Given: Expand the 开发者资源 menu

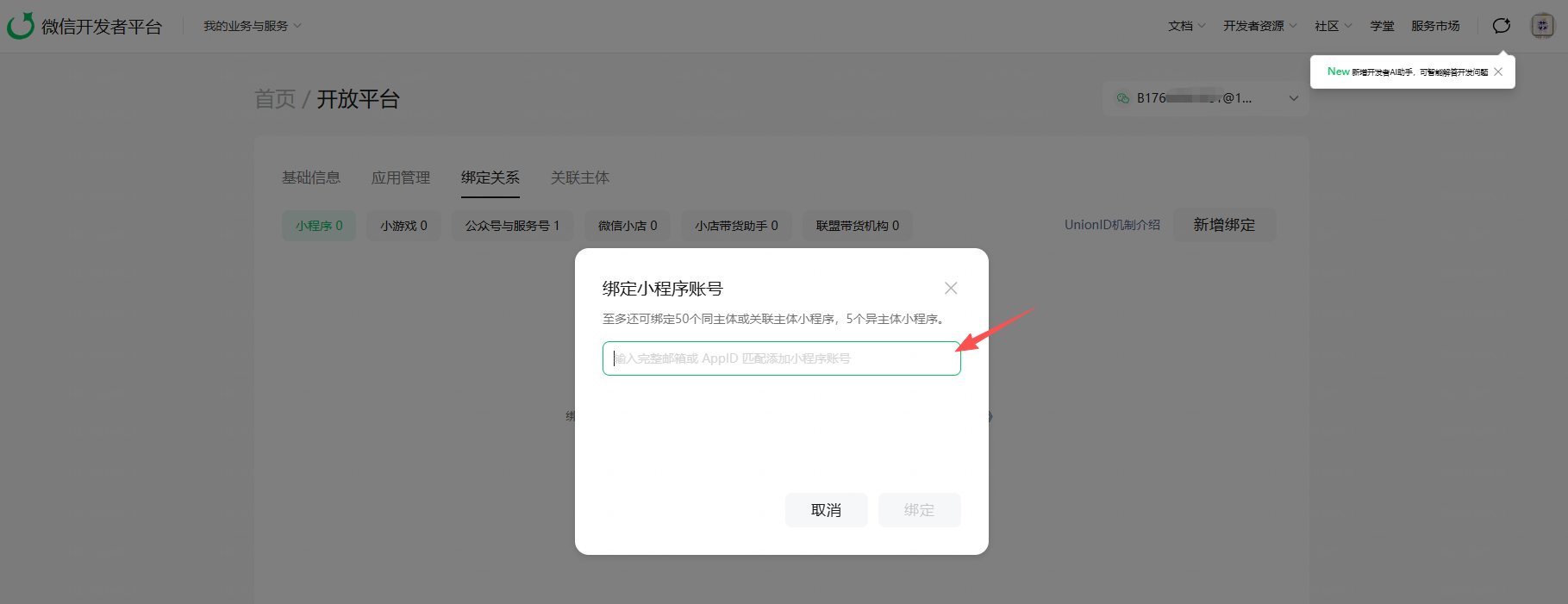Looking at the screenshot, I should click(x=1259, y=26).
